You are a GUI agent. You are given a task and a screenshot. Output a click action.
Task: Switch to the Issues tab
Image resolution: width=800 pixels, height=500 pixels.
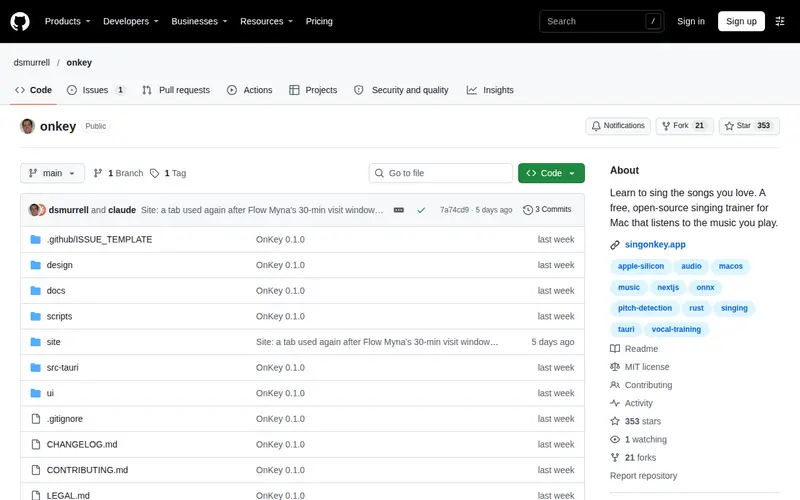pyautogui.click(x=96, y=90)
